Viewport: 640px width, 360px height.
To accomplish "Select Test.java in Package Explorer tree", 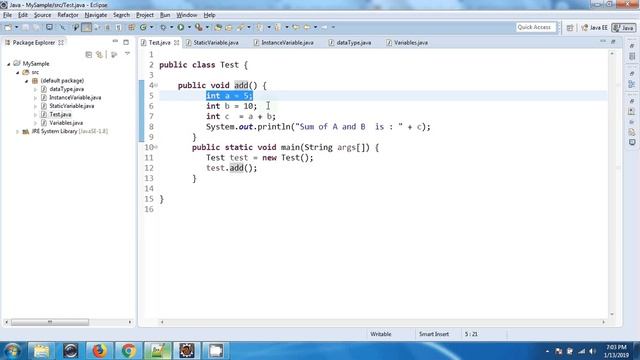I will (60, 114).
